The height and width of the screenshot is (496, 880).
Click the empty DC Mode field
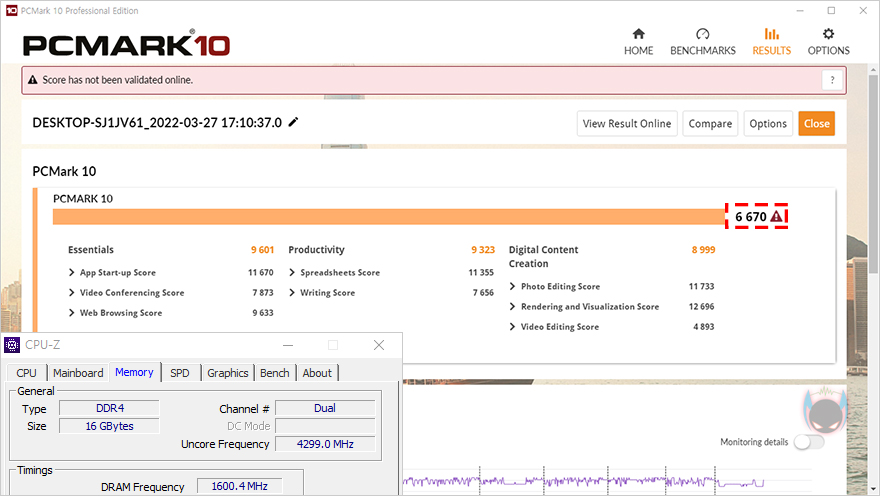click(325, 426)
